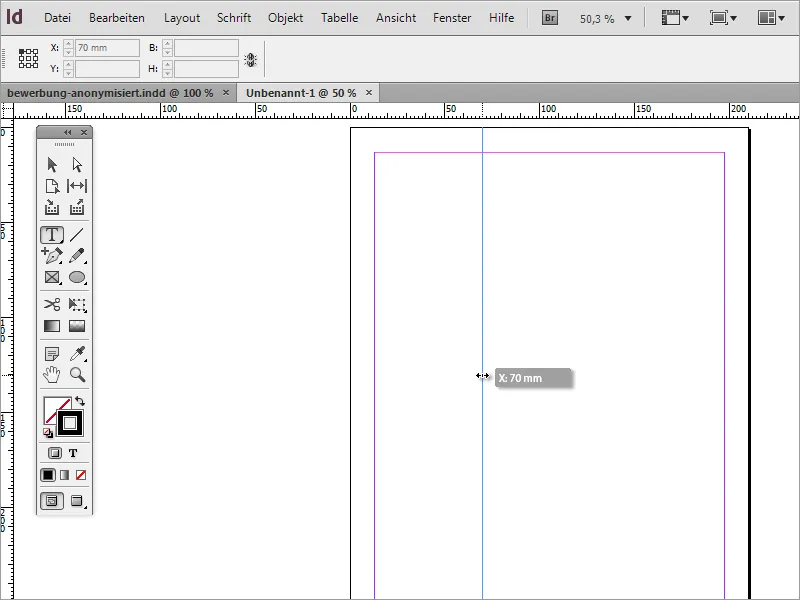
Task: Open view options dropdown
Action: [675, 18]
